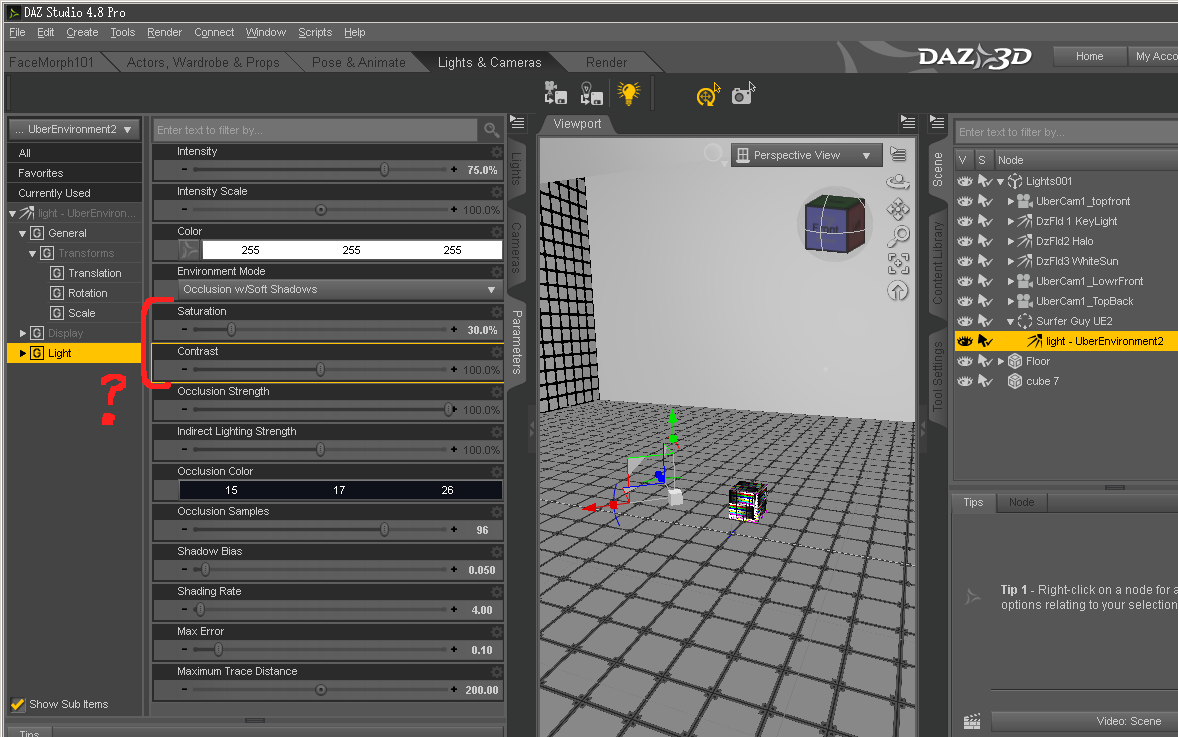Viewport: 1178px width, 737px height.
Task: Switch to the FaceMorph101 tab
Action: (x=51, y=62)
